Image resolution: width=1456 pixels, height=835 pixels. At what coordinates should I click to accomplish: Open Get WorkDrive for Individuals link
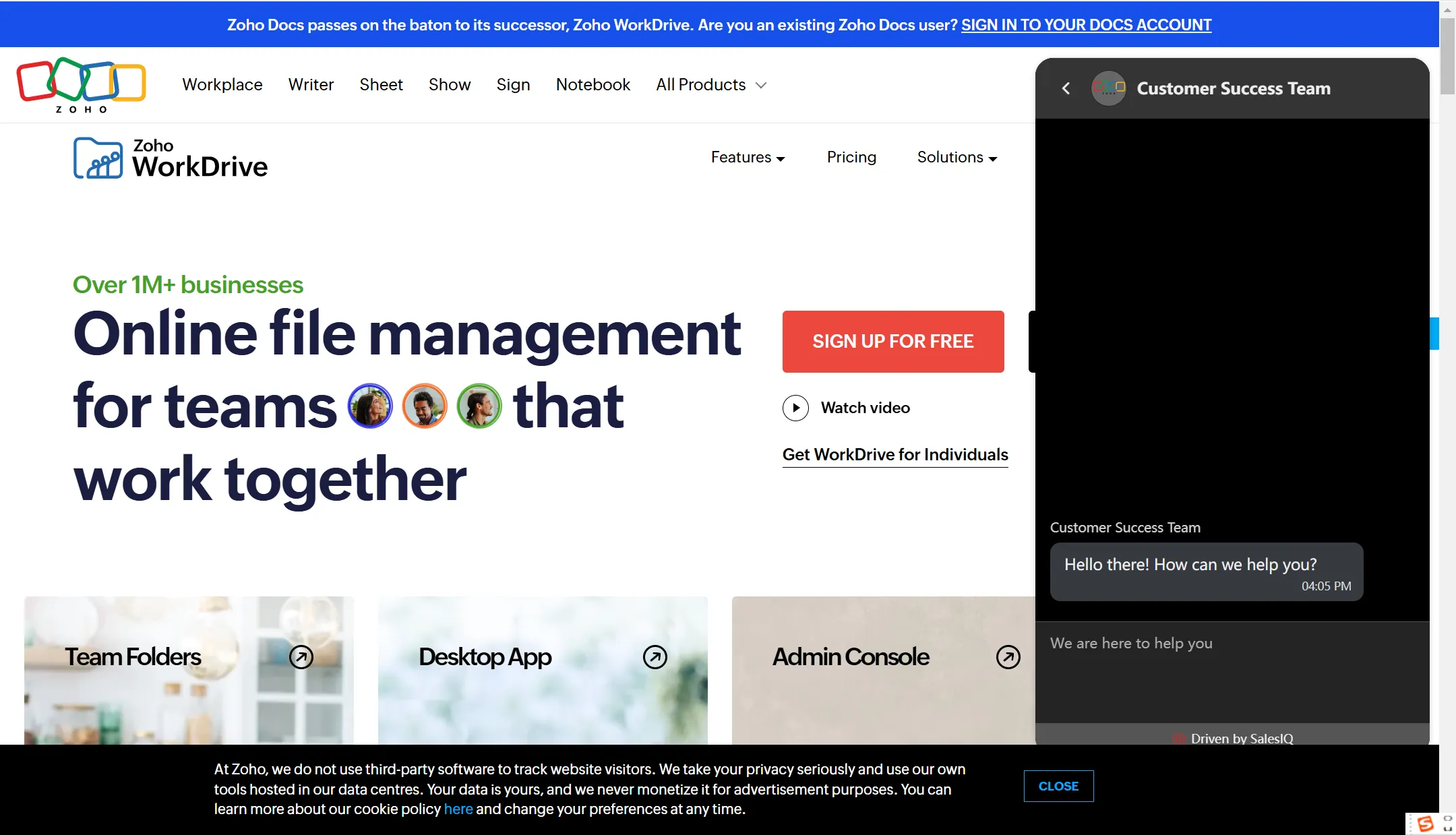[895, 455]
